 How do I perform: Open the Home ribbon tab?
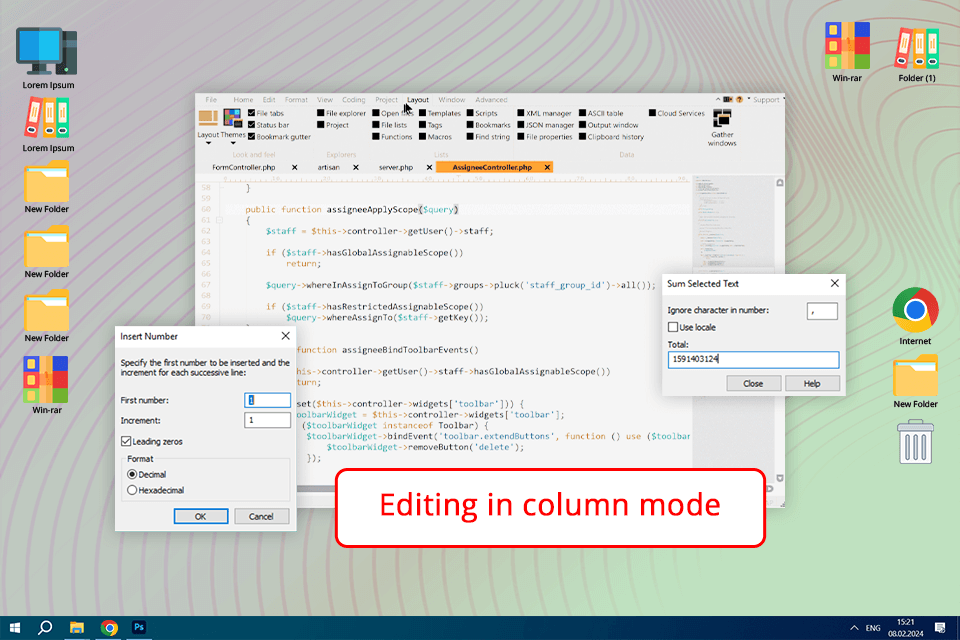[243, 99]
